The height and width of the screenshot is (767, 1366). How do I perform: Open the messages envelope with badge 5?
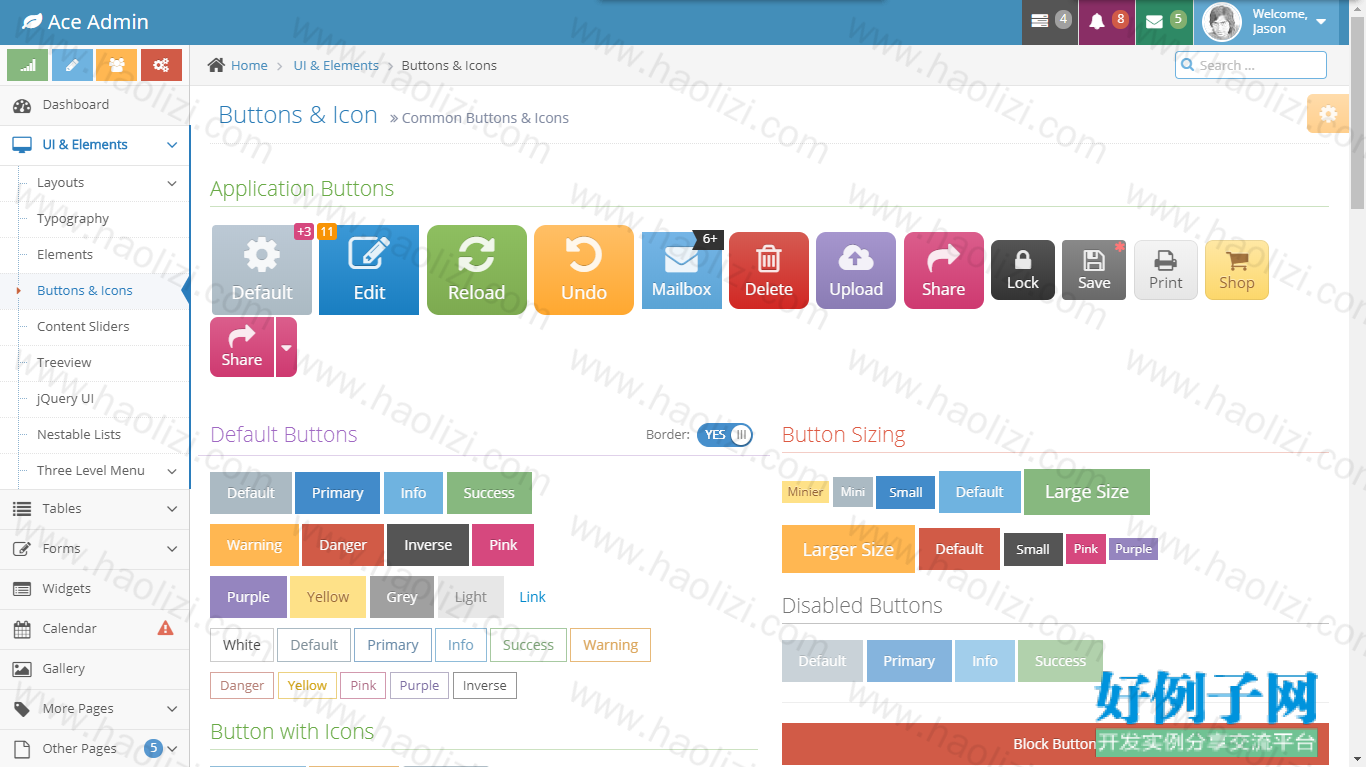(1164, 22)
